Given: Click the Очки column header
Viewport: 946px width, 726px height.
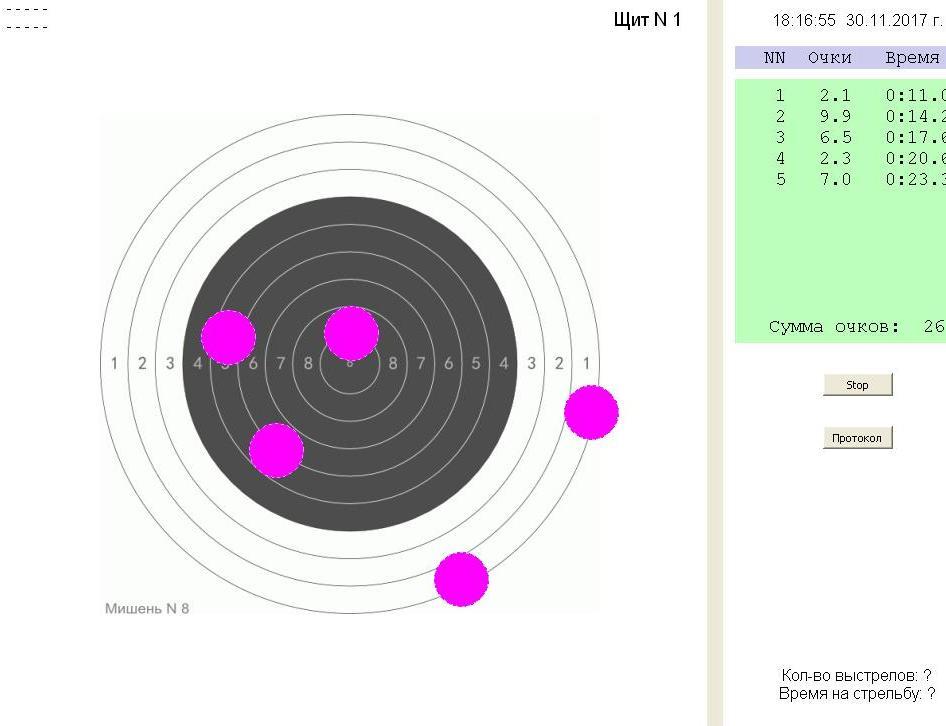Looking at the screenshot, I should pyautogui.click(x=829, y=58).
